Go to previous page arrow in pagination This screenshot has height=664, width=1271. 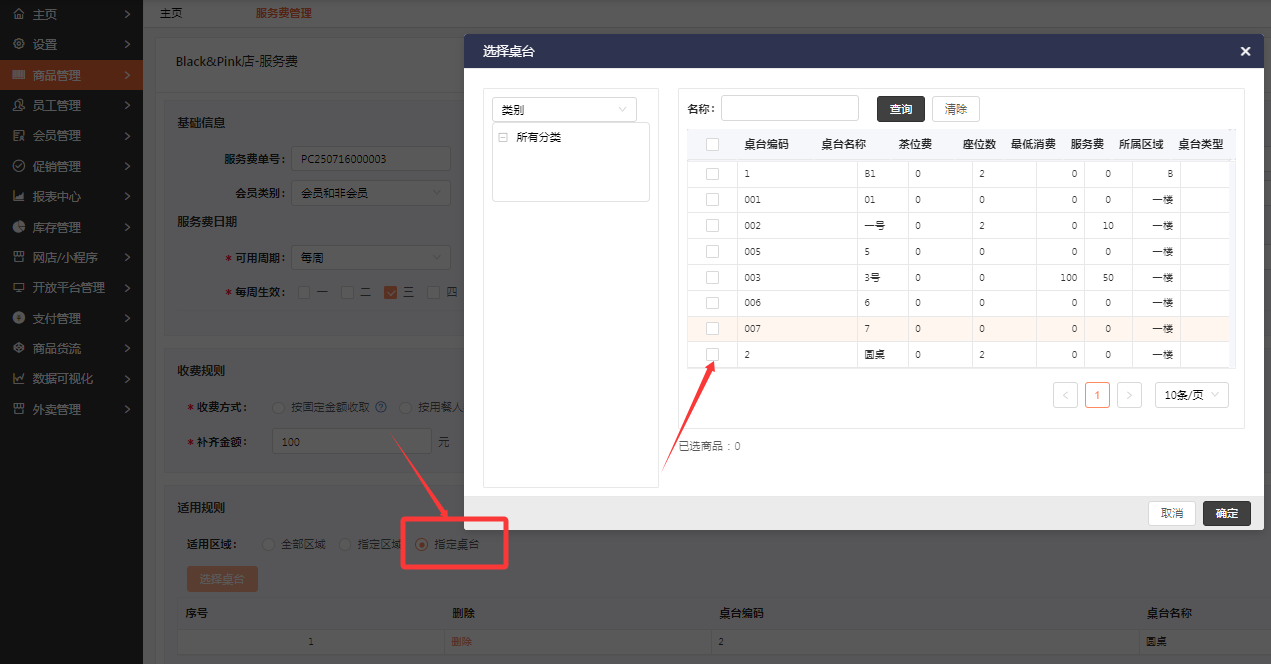tap(1065, 395)
